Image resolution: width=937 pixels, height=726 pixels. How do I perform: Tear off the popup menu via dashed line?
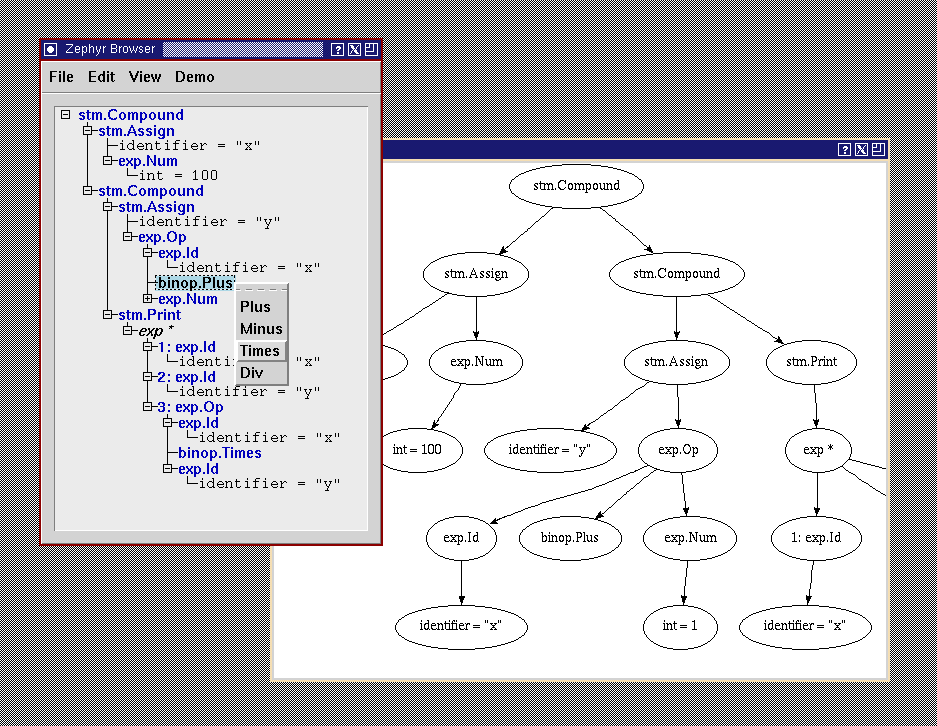(x=261, y=290)
